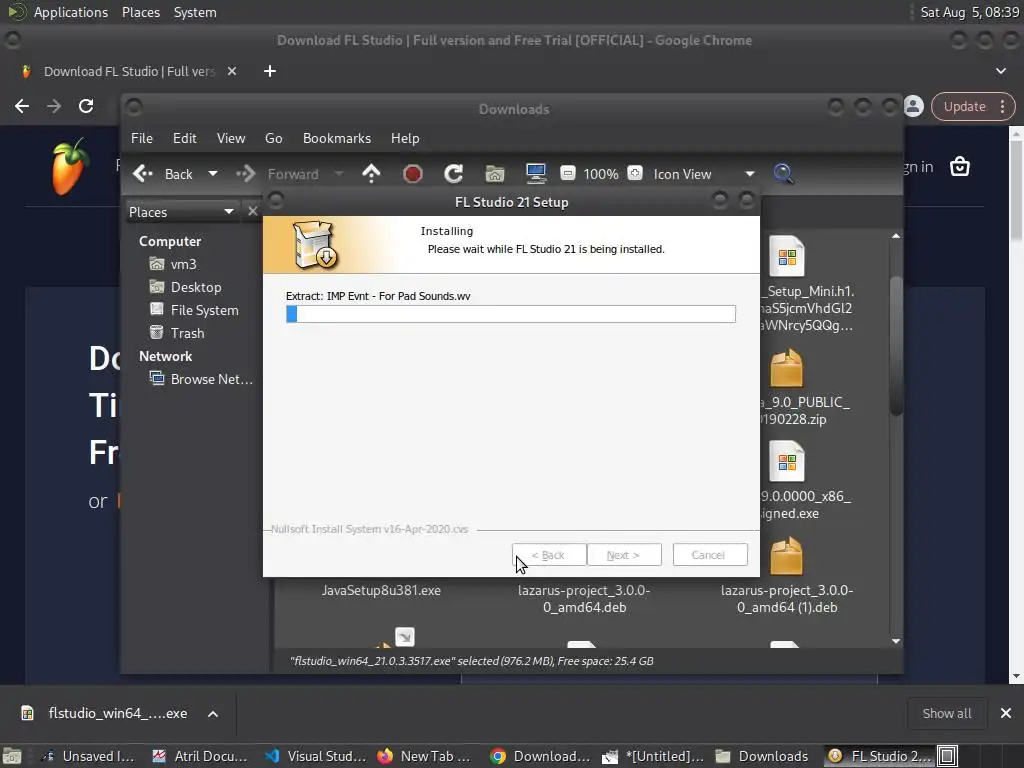Click Back in file manager toolbar
1024x768 pixels.
[163, 174]
